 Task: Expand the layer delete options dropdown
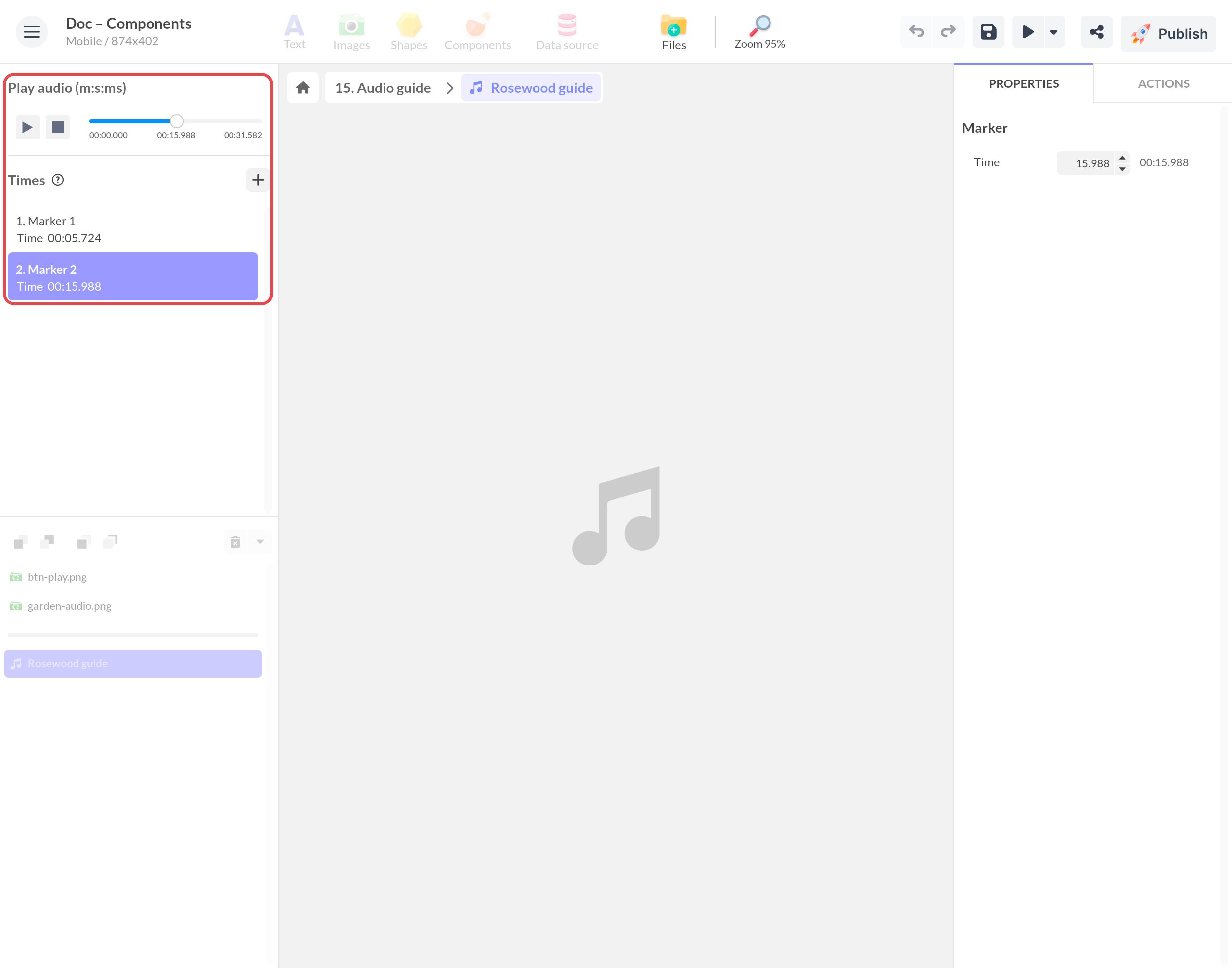tap(260, 542)
